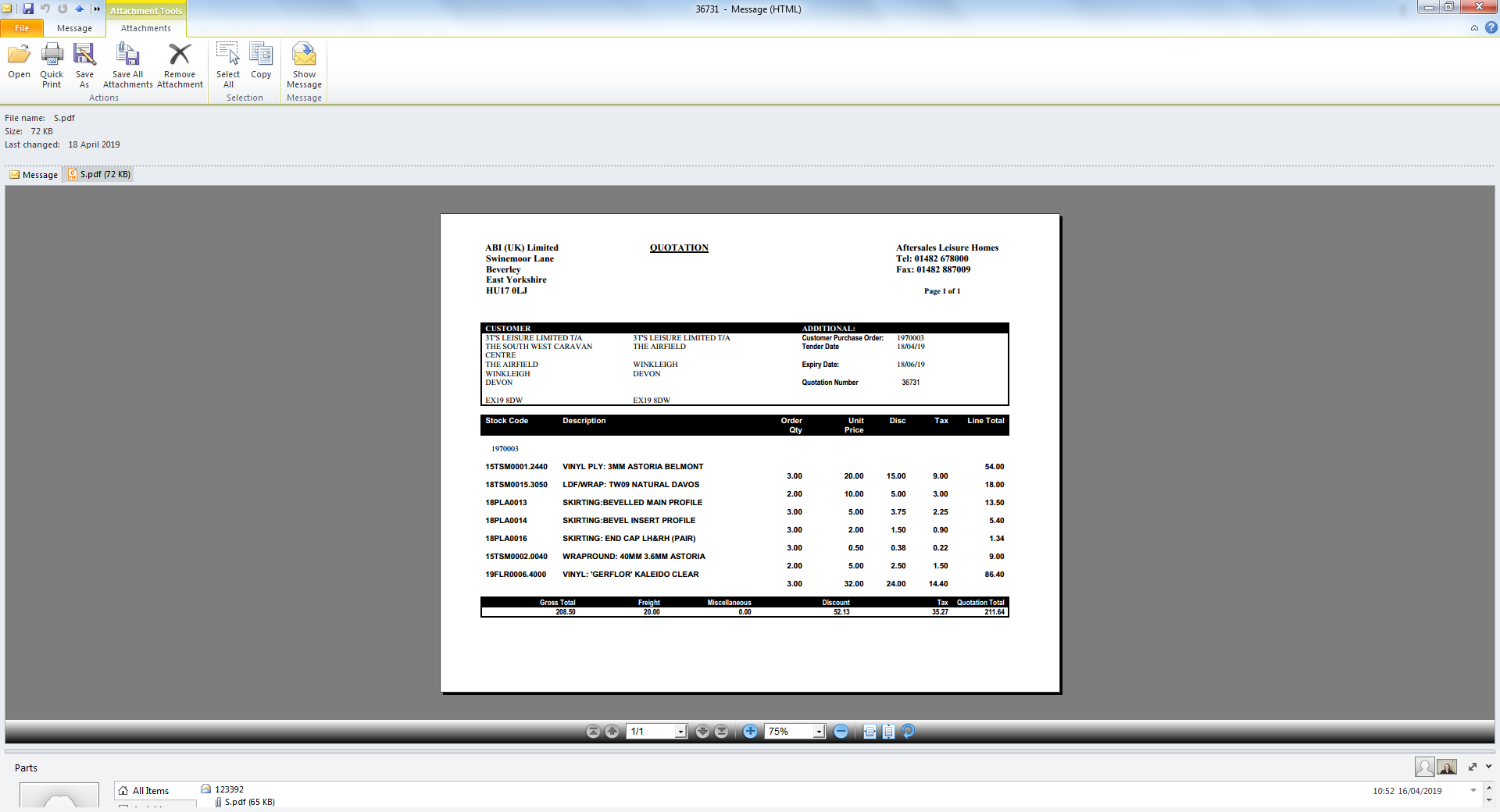
Task: Click the 211.64 Quotation Total value
Action: [x=995, y=612]
